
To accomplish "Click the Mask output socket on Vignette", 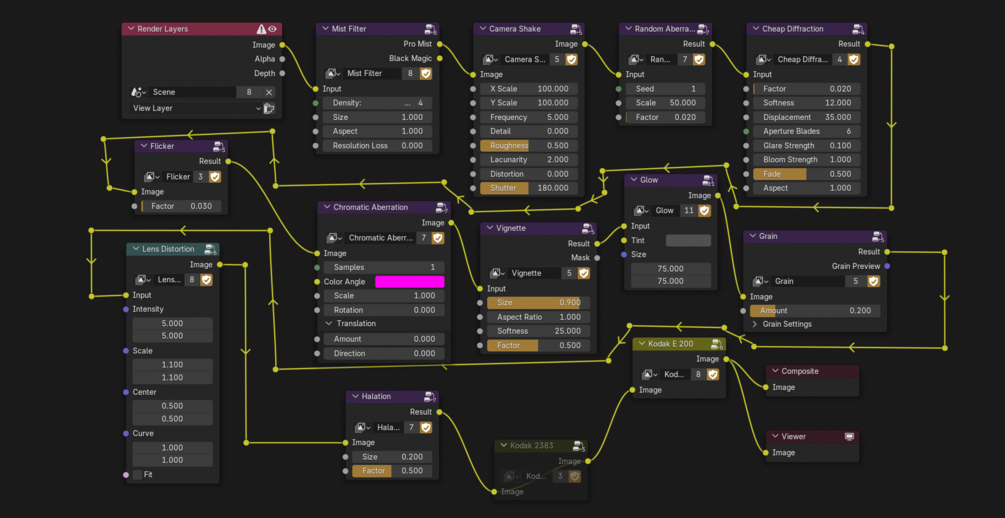I will pyautogui.click(x=597, y=258).
